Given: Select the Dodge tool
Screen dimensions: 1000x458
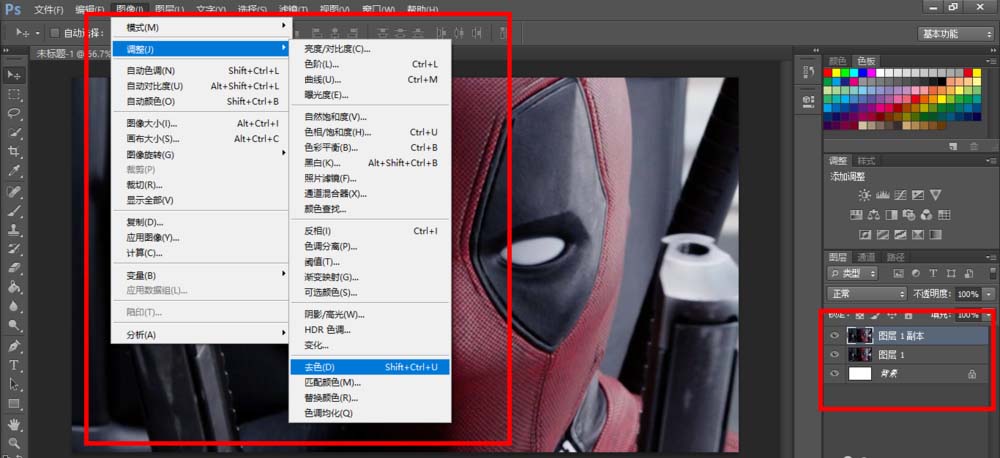Looking at the screenshot, I should (13, 326).
